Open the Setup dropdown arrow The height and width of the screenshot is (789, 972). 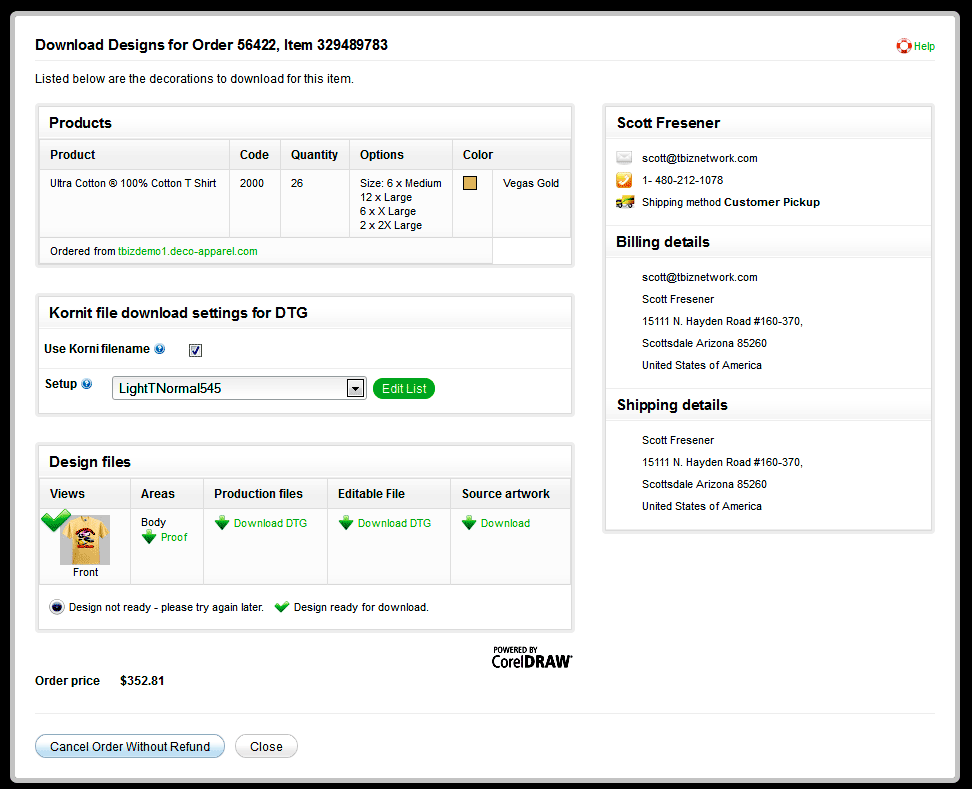355,388
